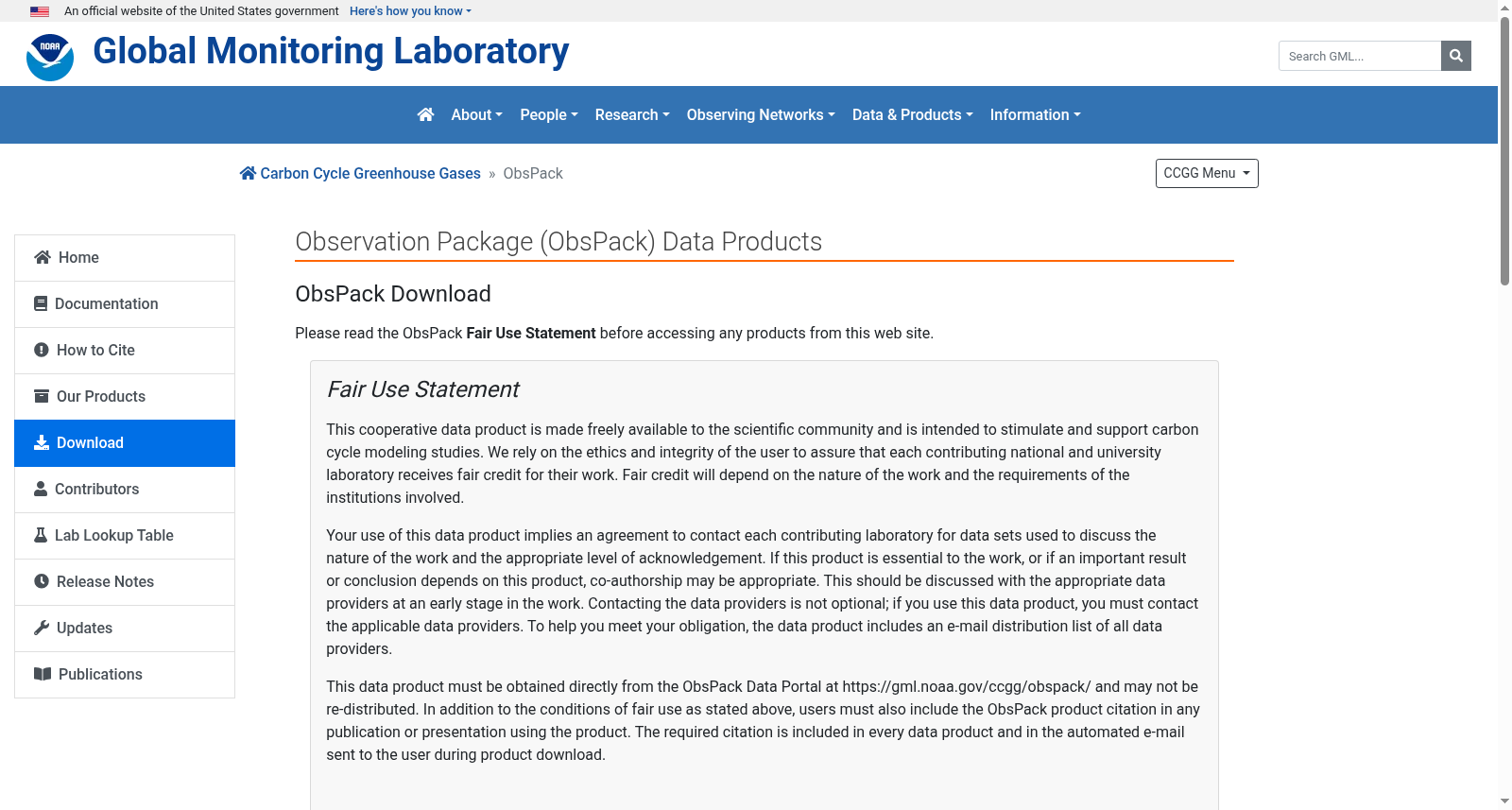This screenshot has height=810, width=1512.
Task: Click the NOAA logo emblem
Action: pos(50,57)
